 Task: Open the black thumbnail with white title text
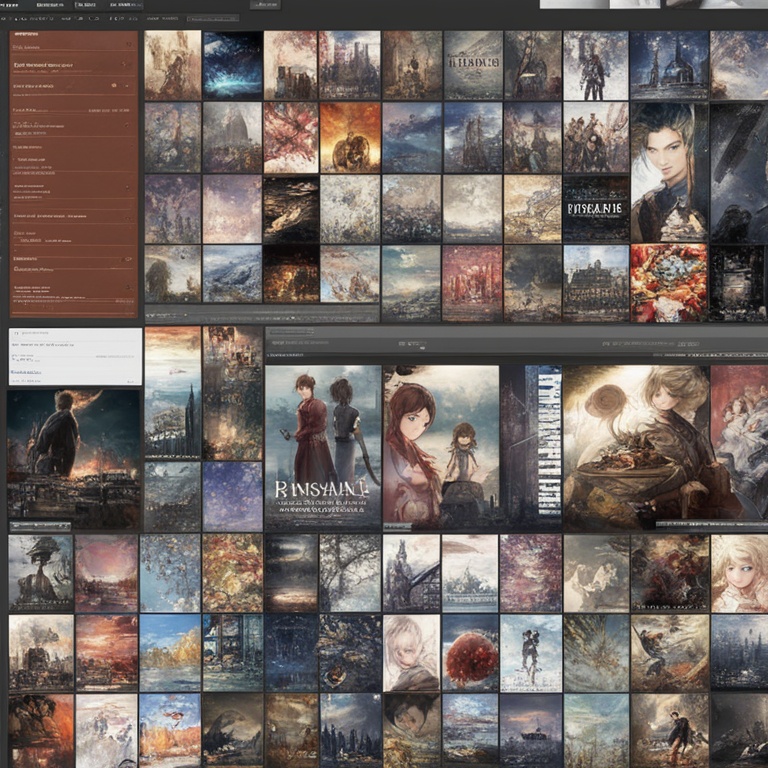coord(596,209)
